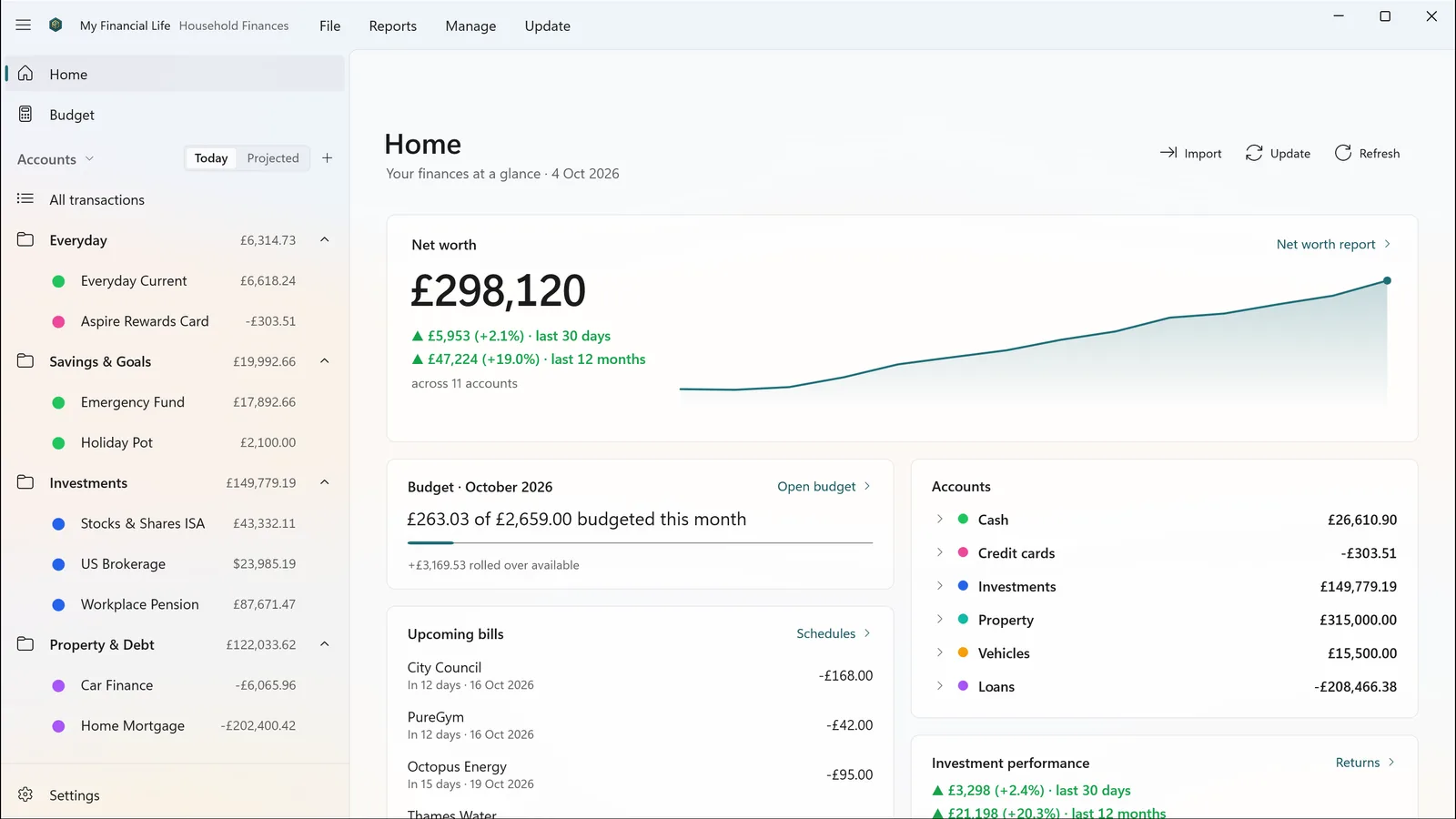Open Settings in the sidebar

point(174,794)
